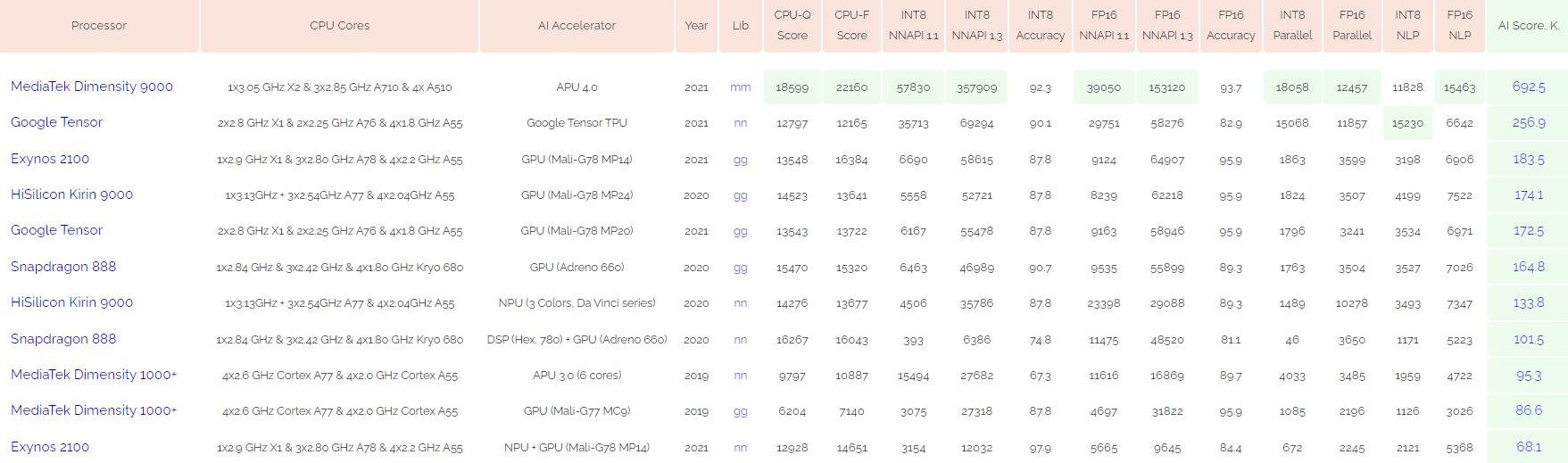Image resolution: width=1568 pixels, height=463 pixels.
Task: Sort by the Year column header
Action: [696, 26]
